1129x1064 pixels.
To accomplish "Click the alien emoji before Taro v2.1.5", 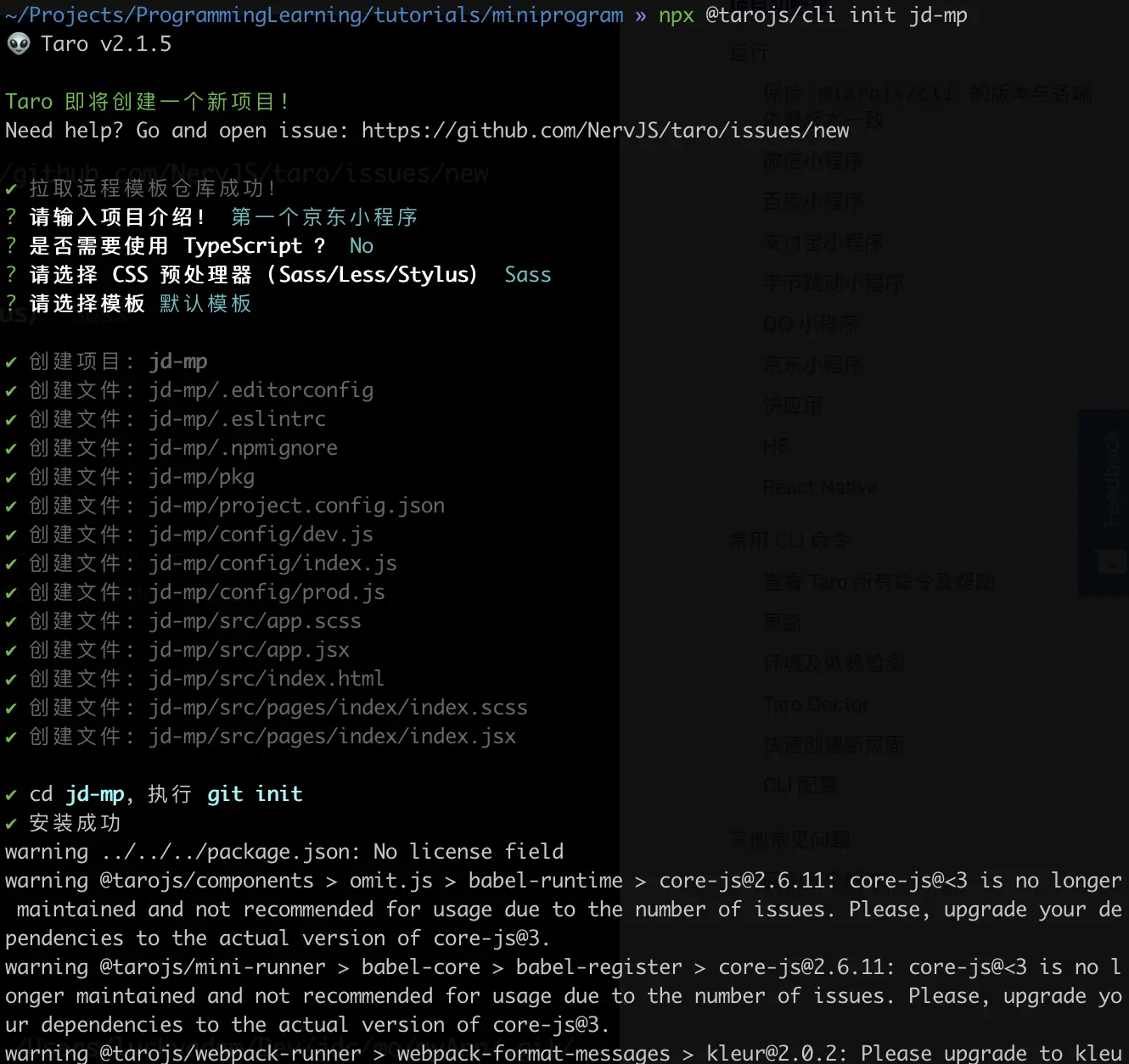I will click(x=19, y=44).
